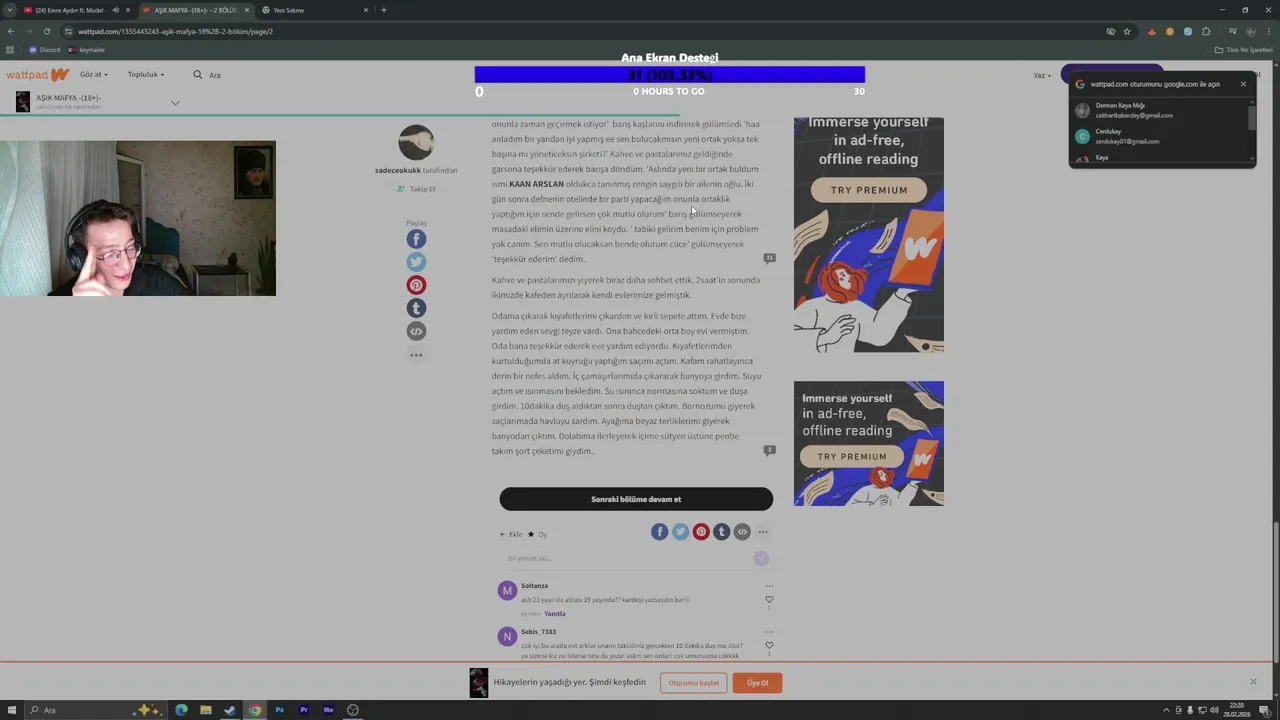Open the browser Extensions puzzle icon

coord(1206,31)
